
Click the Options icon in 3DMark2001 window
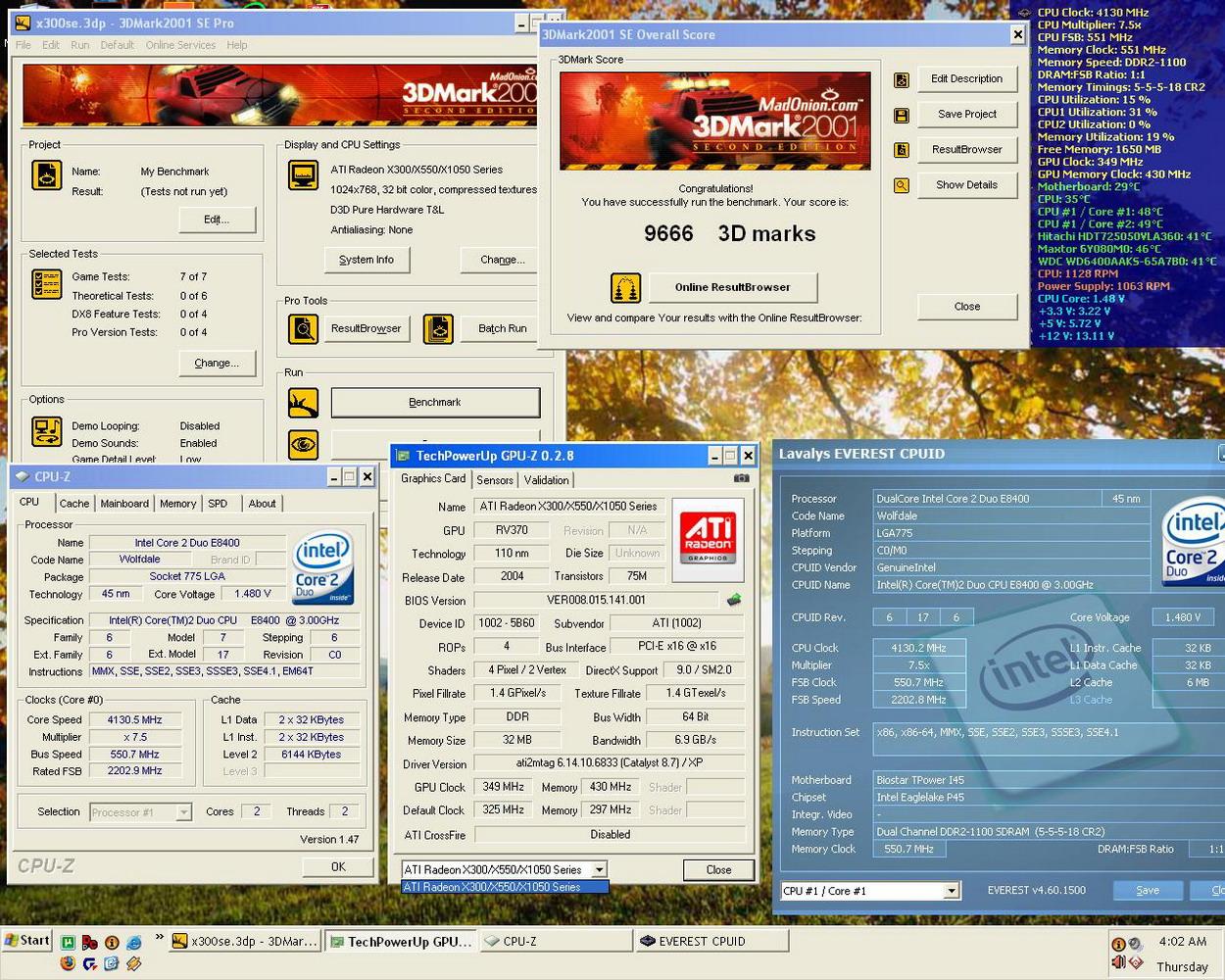click(47, 431)
